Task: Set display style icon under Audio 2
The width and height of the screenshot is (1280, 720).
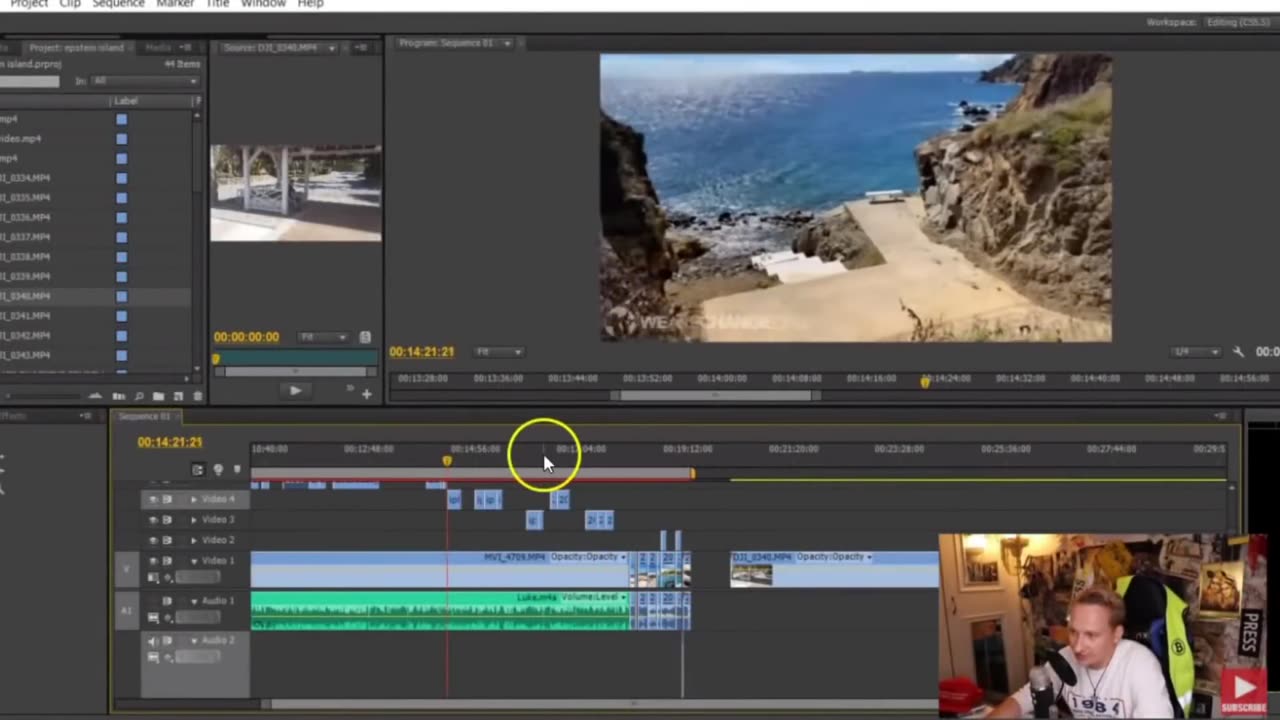Action: click(153, 657)
